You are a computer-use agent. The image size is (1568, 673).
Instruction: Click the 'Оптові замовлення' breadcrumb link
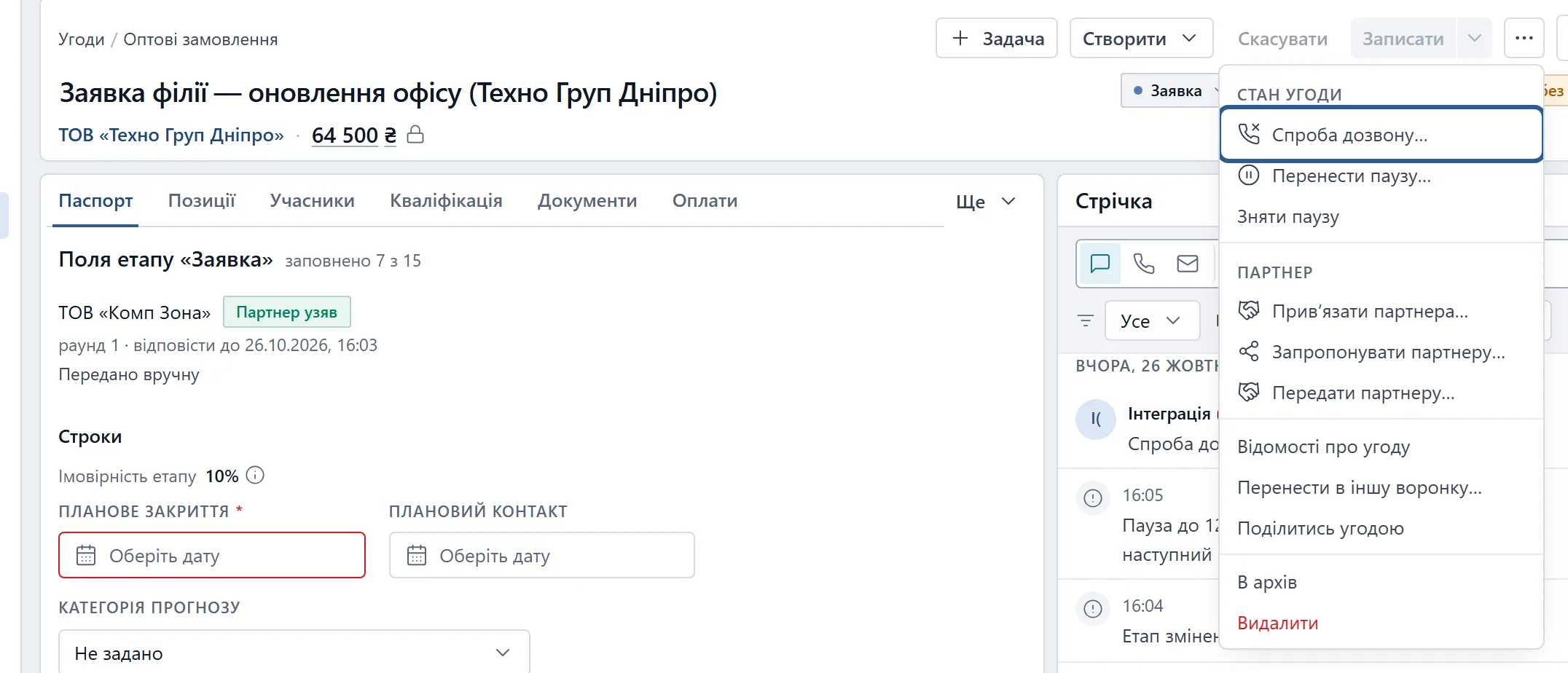tap(200, 39)
